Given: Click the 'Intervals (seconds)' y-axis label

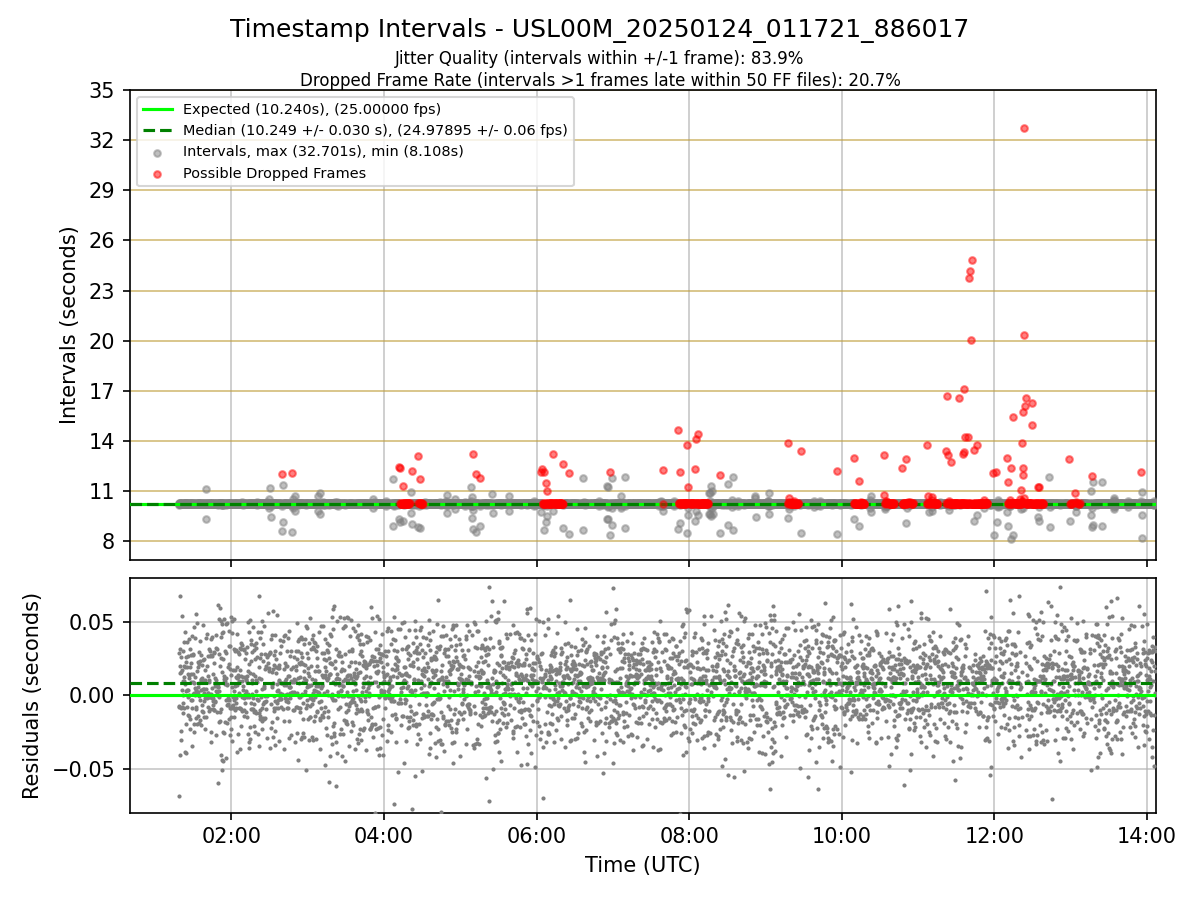Looking at the screenshot, I should click(68, 325).
